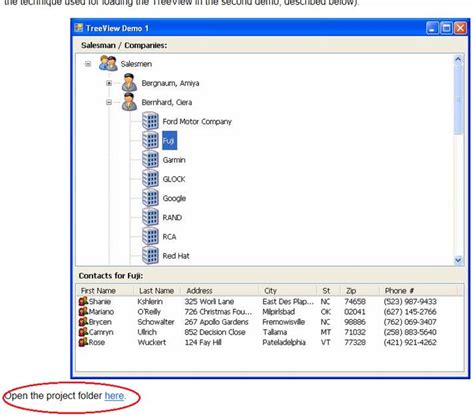Click the contact icon in Camryn's row
Screen dimensions: 474x417
click(83, 332)
